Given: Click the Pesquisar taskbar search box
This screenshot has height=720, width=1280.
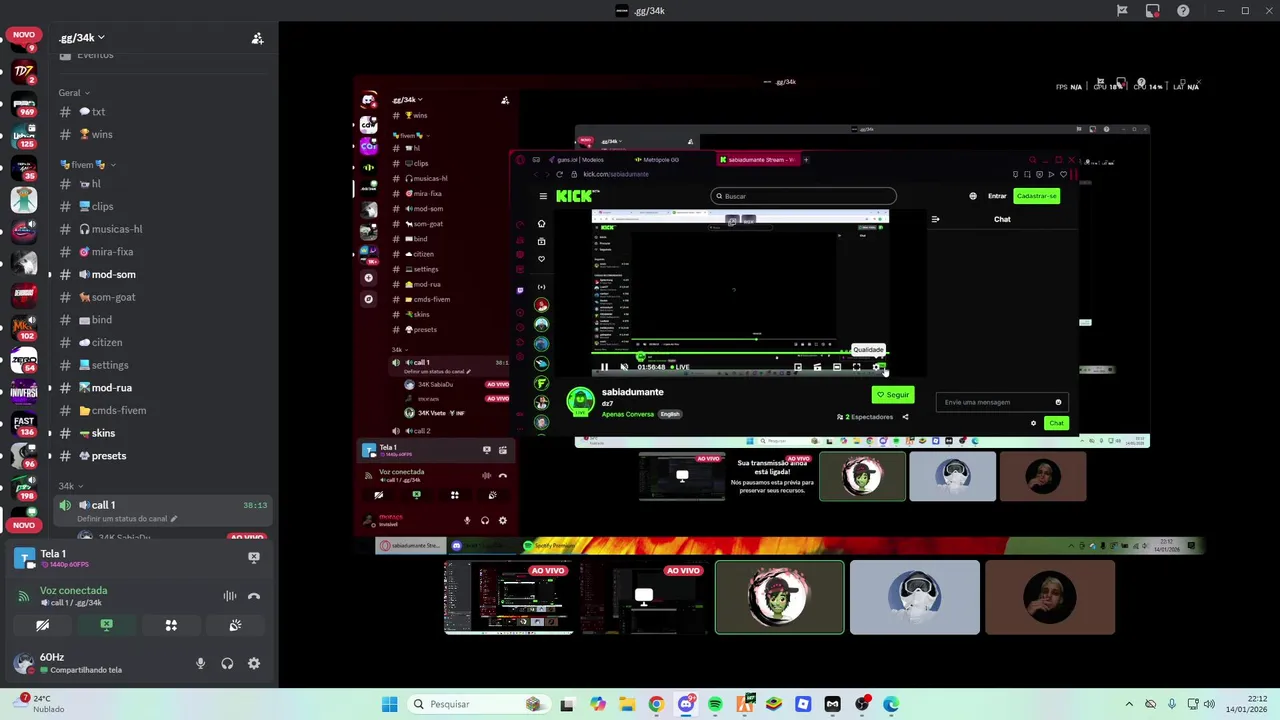Looking at the screenshot, I should pyautogui.click(x=480, y=704).
